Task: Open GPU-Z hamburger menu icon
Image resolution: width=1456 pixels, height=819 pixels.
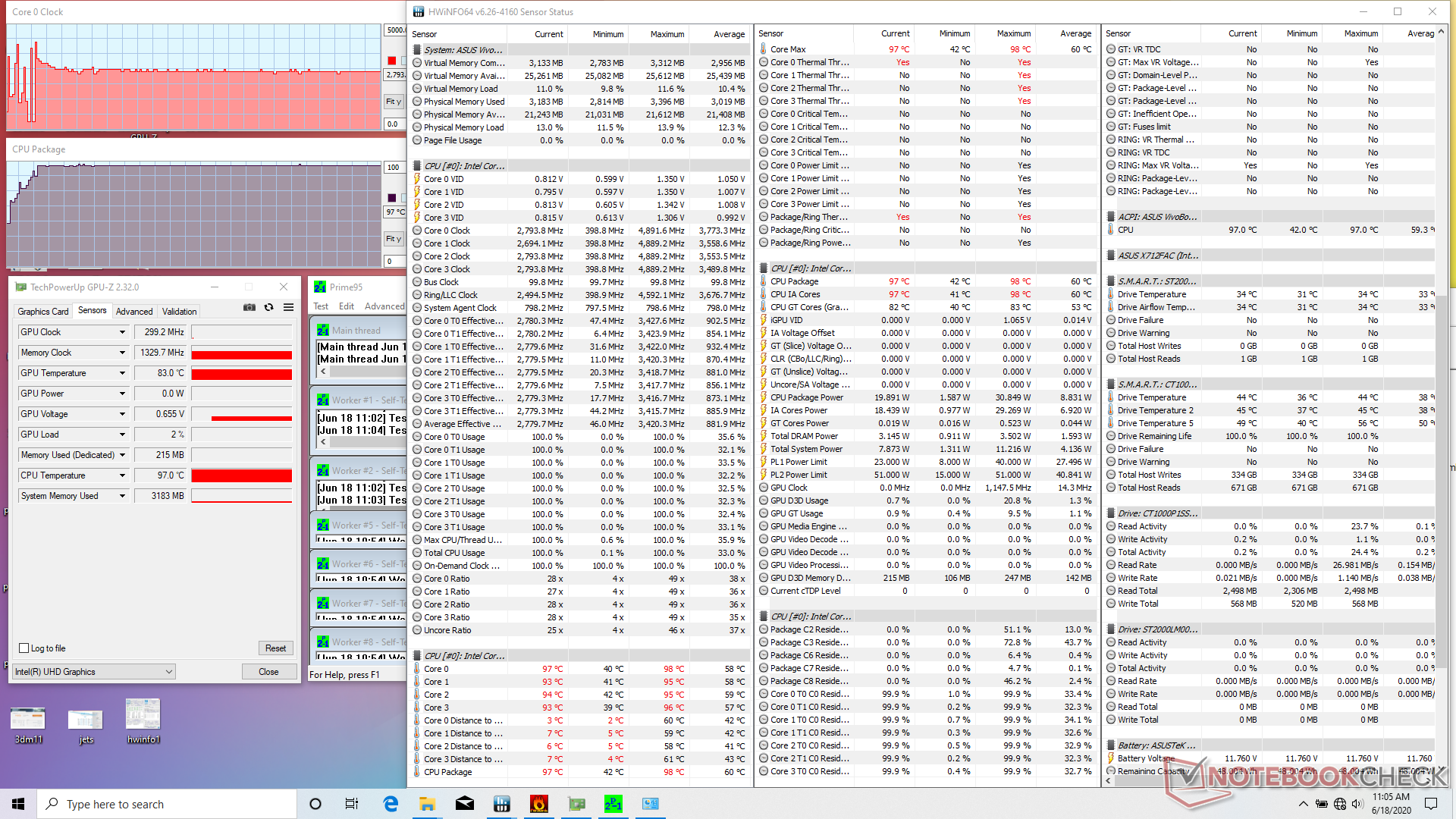Action: pyautogui.click(x=288, y=307)
